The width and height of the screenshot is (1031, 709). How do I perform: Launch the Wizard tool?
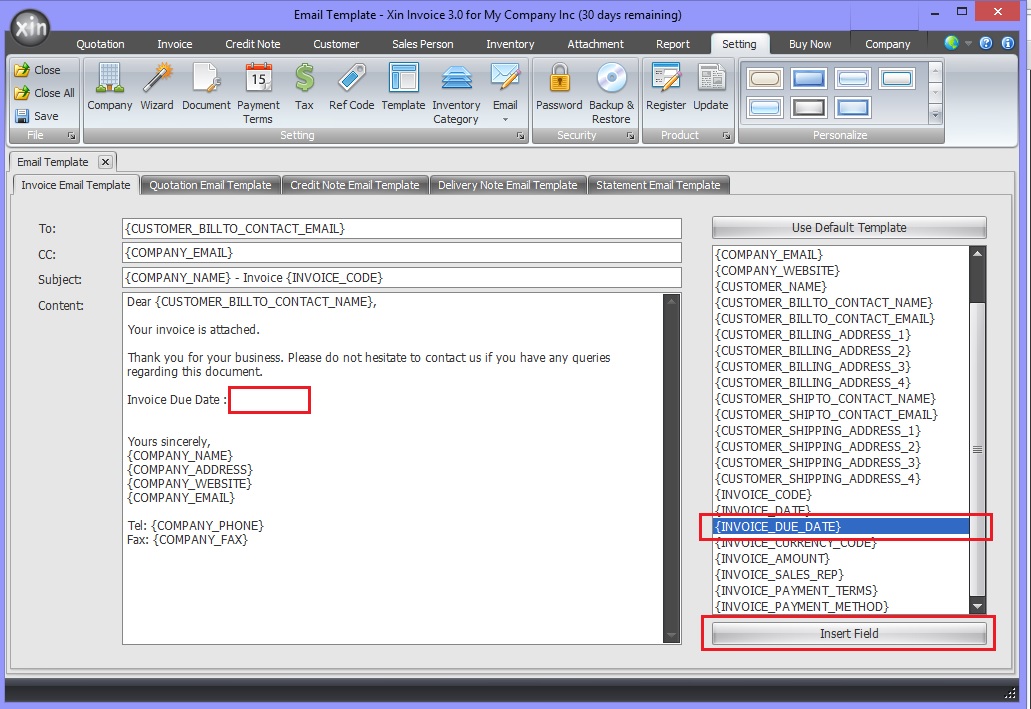coord(156,87)
